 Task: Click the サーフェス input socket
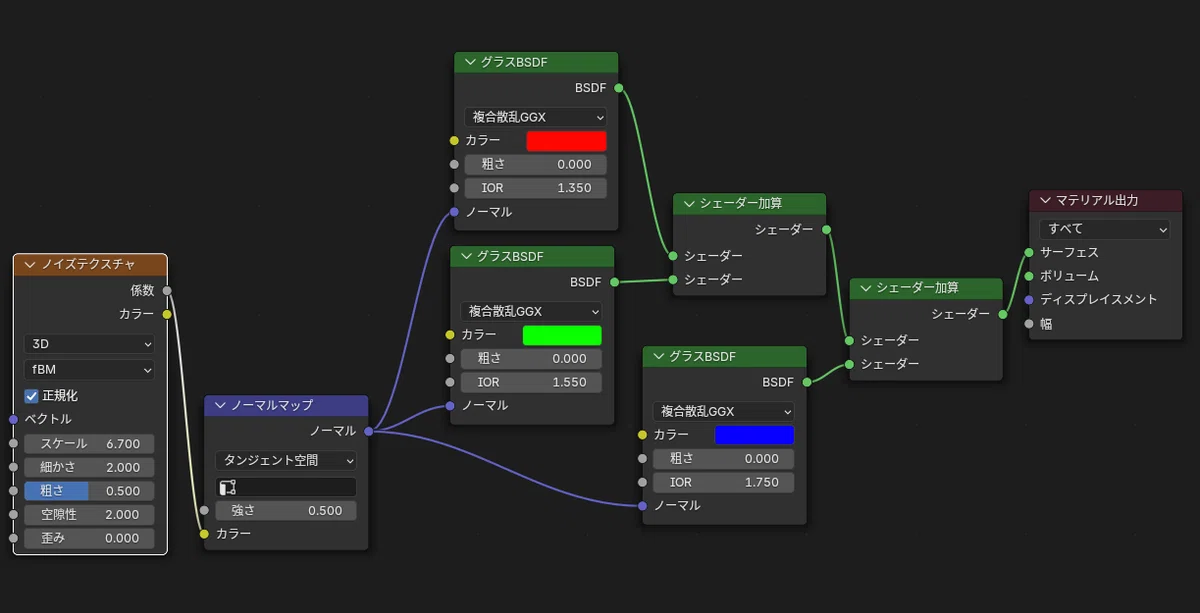pos(1029,253)
